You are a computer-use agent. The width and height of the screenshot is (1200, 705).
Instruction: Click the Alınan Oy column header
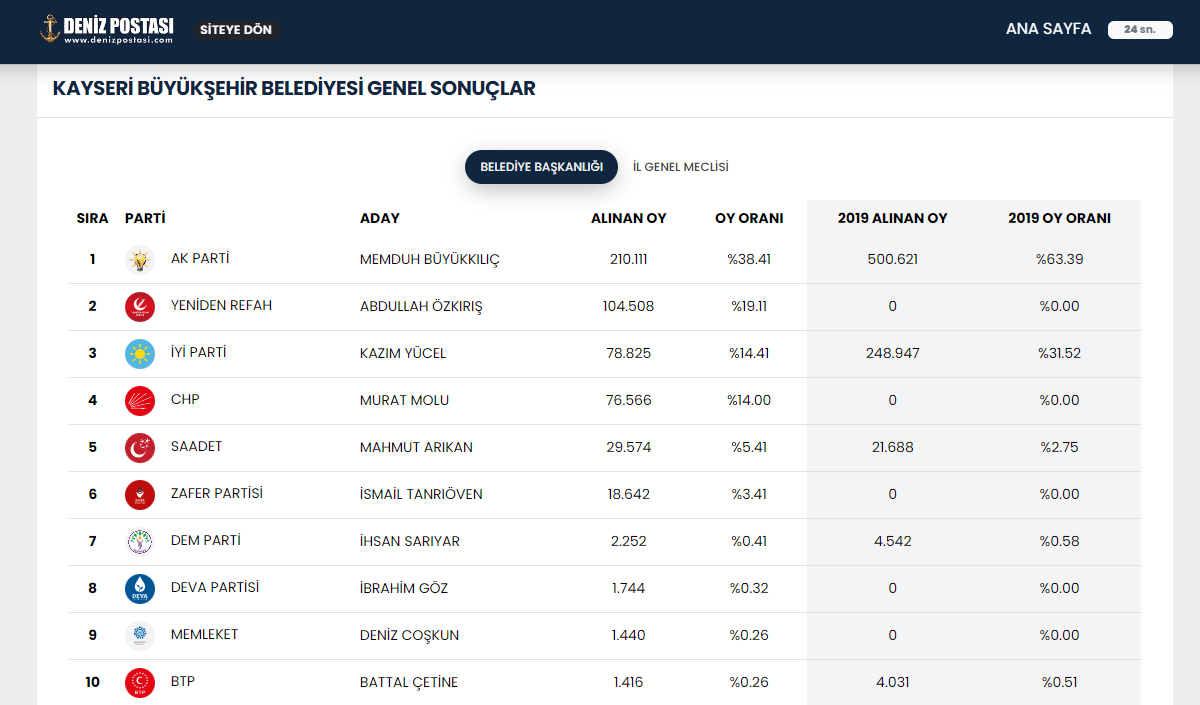click(x=629, y=218)
